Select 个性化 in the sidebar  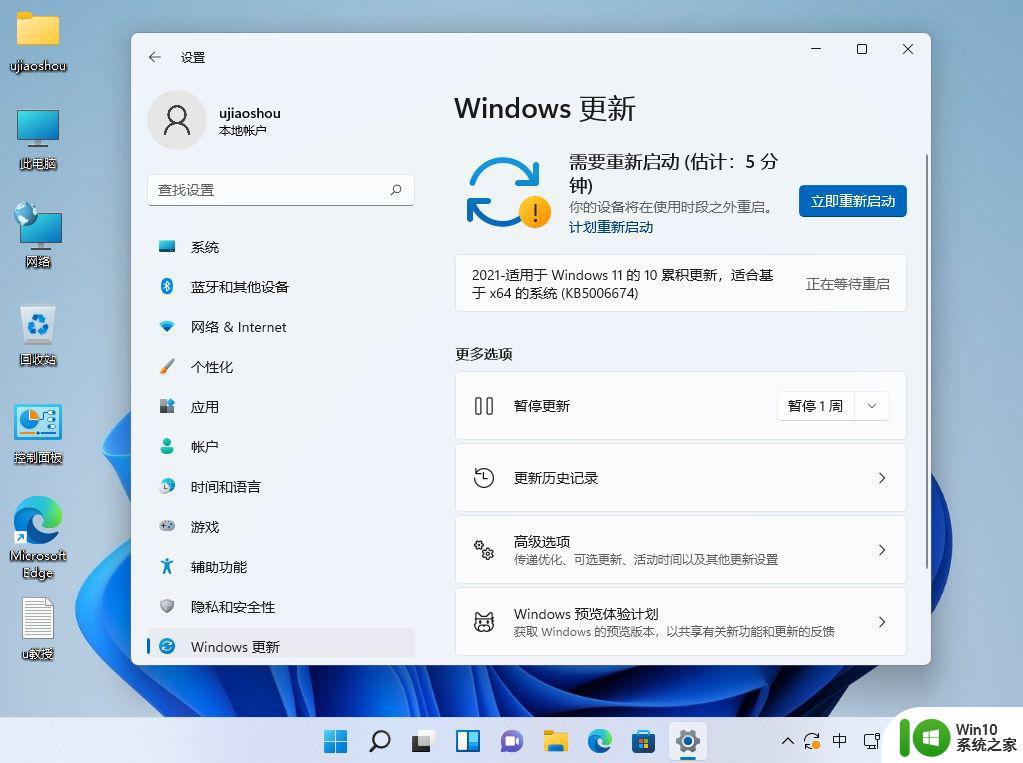pos(281,366)
